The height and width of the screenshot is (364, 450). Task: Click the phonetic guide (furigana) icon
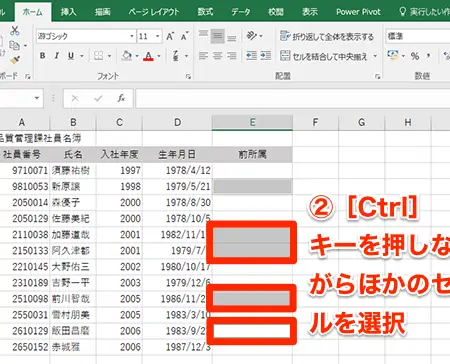coord(176,56)
